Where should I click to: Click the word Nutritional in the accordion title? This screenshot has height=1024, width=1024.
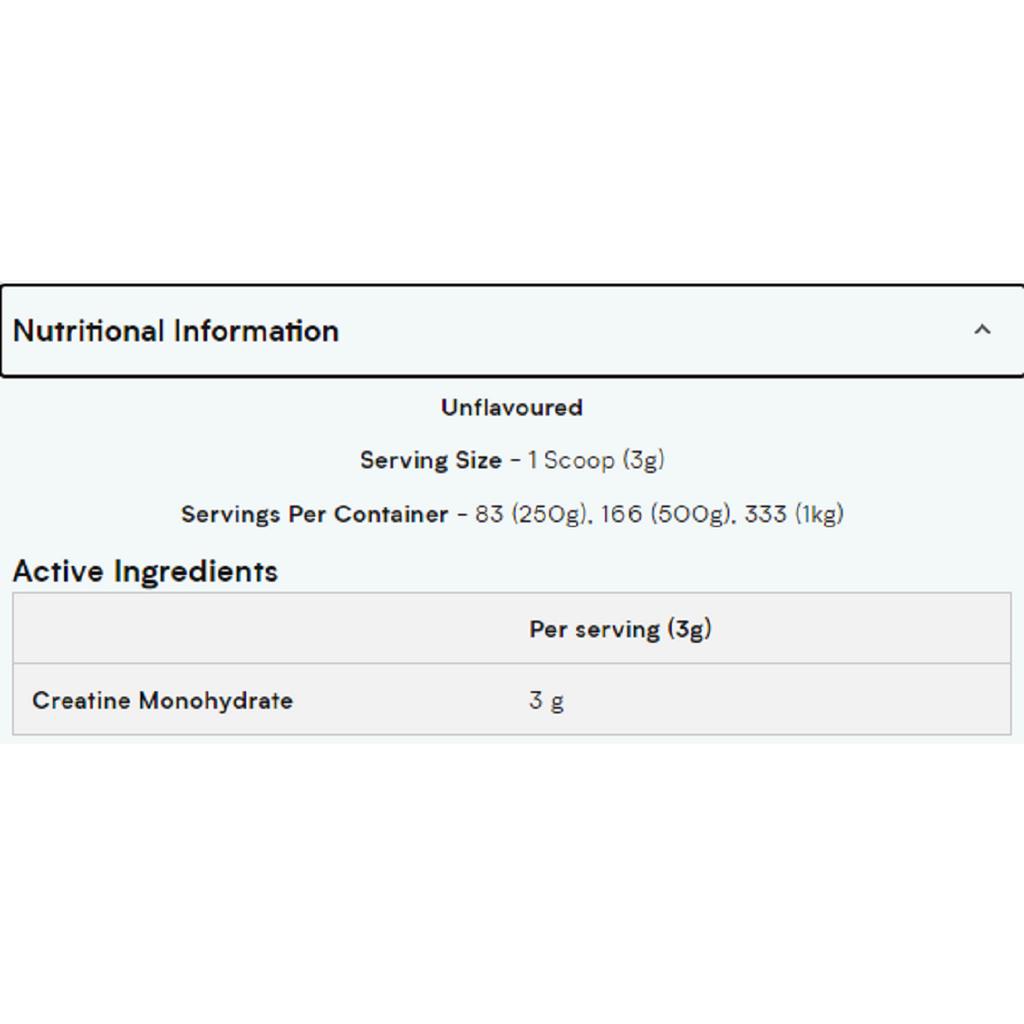coord(89,331)
